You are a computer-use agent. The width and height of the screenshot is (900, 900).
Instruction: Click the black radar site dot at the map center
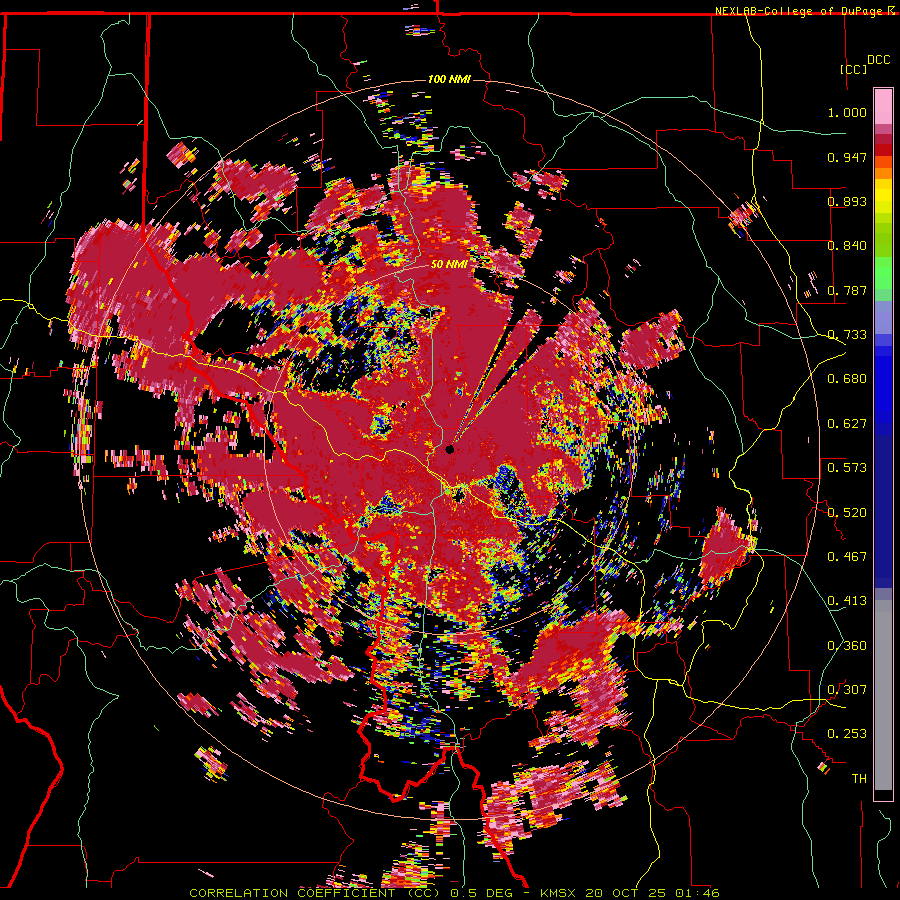click(x=449, y=449)
